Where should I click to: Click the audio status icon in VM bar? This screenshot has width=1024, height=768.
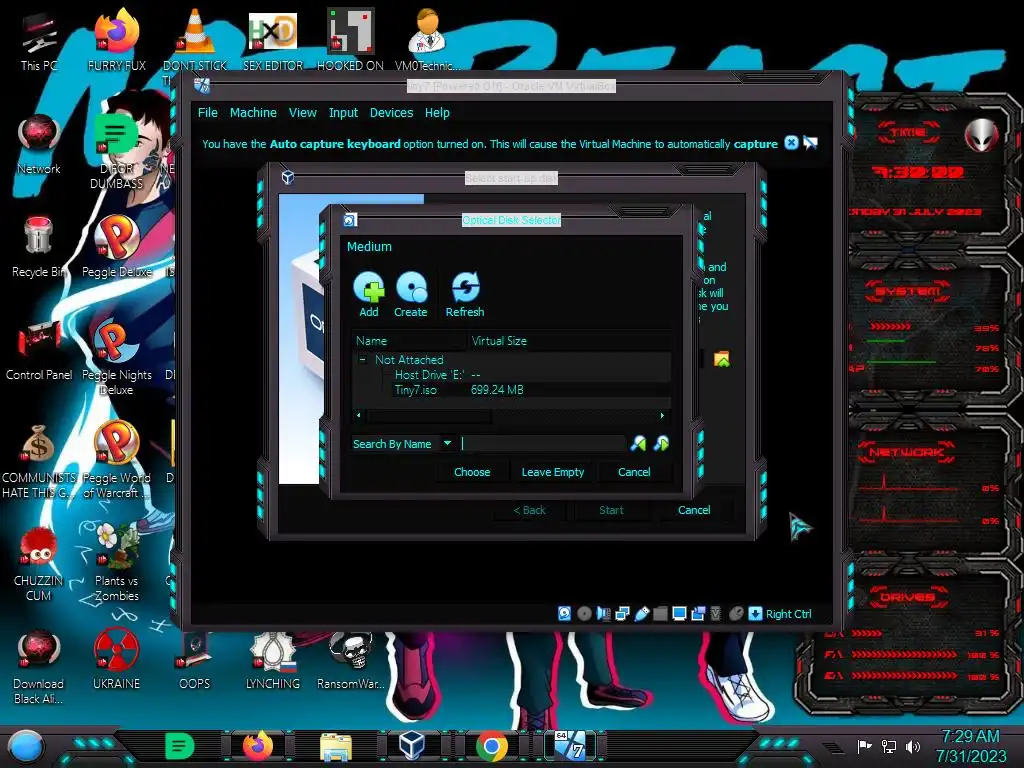tap(603, 613)
